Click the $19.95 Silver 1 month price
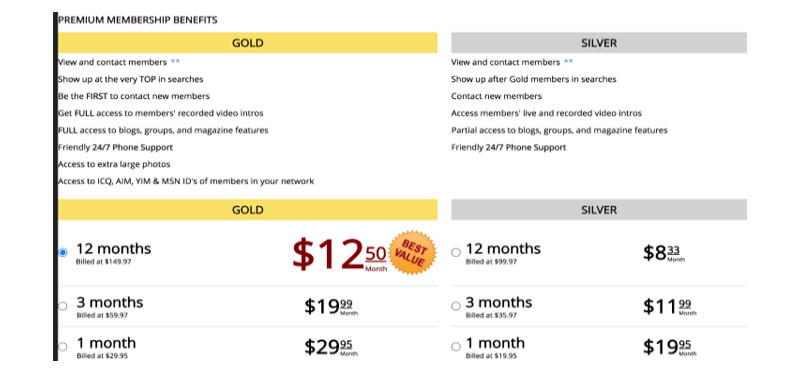 click(x=669, y=347)
